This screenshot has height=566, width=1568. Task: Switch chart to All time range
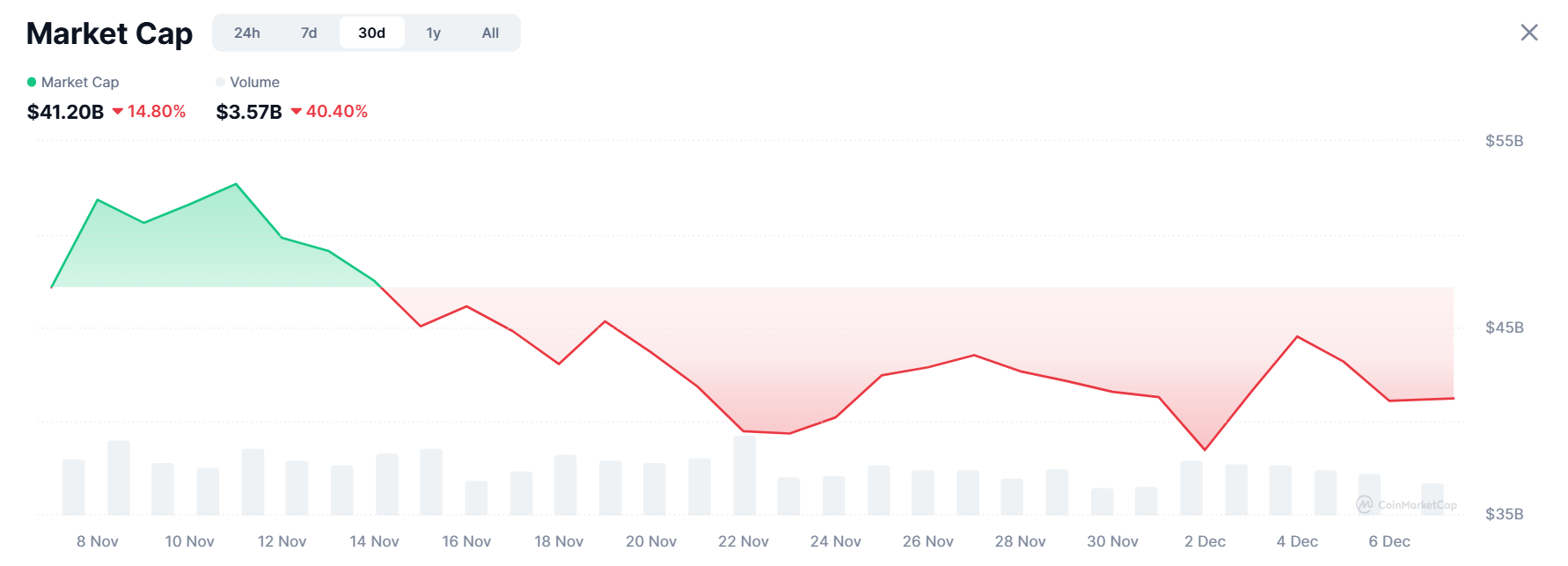(x=490, y=33)
